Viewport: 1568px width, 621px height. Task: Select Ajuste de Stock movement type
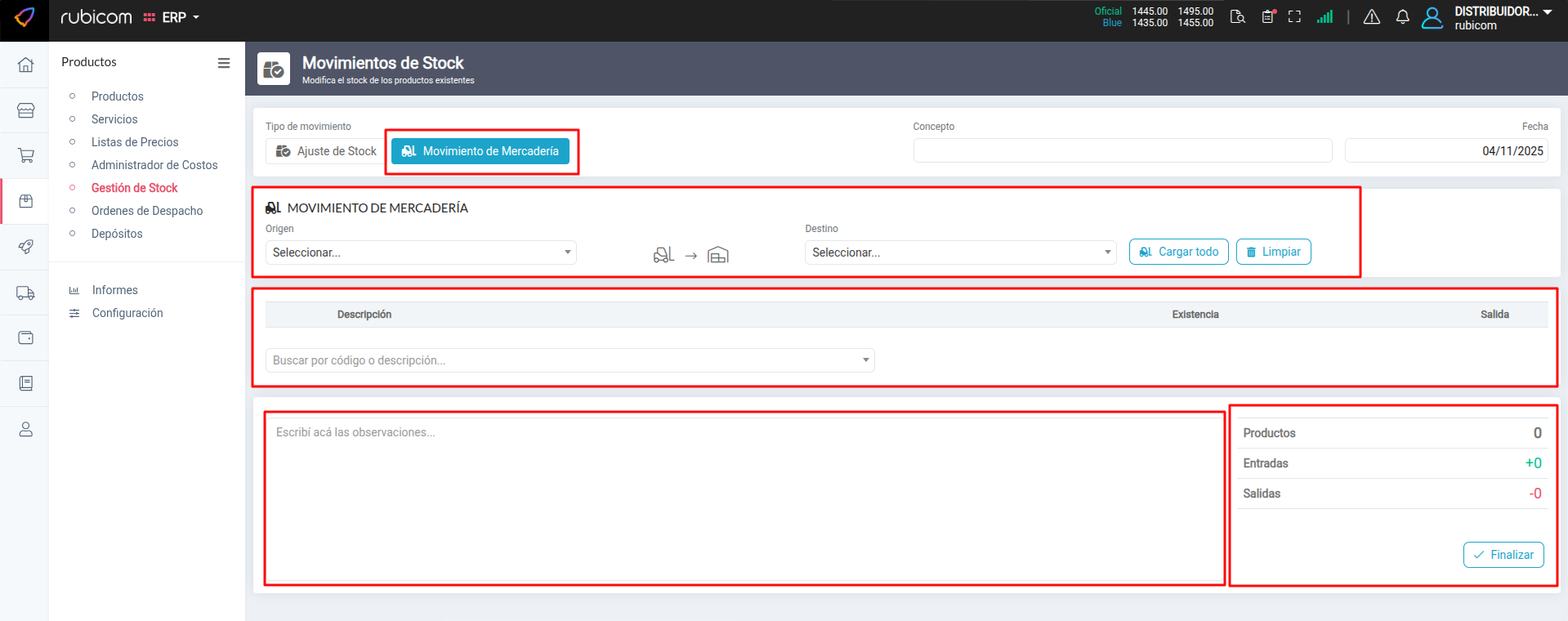[x=326, y=151]
